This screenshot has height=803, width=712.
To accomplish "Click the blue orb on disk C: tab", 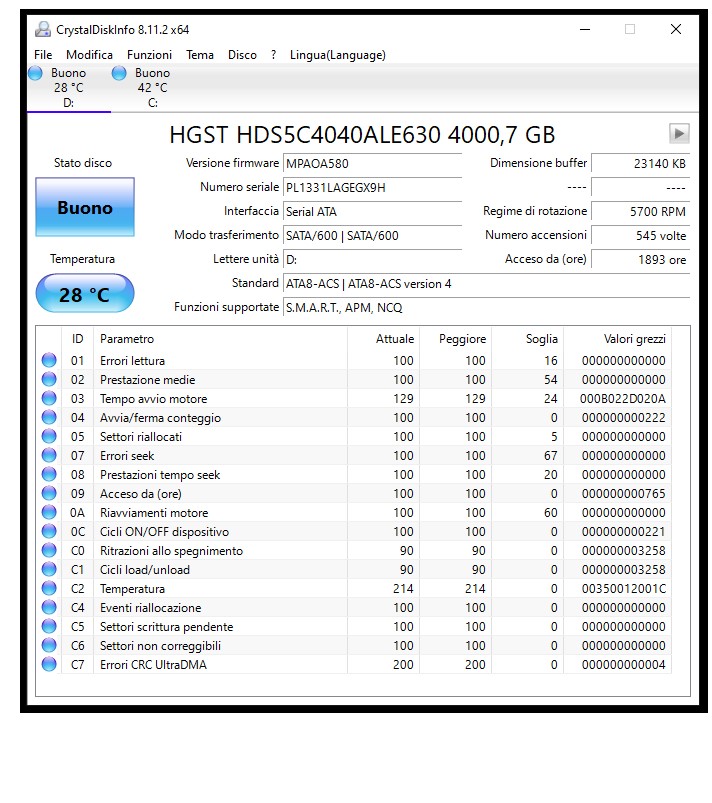I will tap(119, 73).
